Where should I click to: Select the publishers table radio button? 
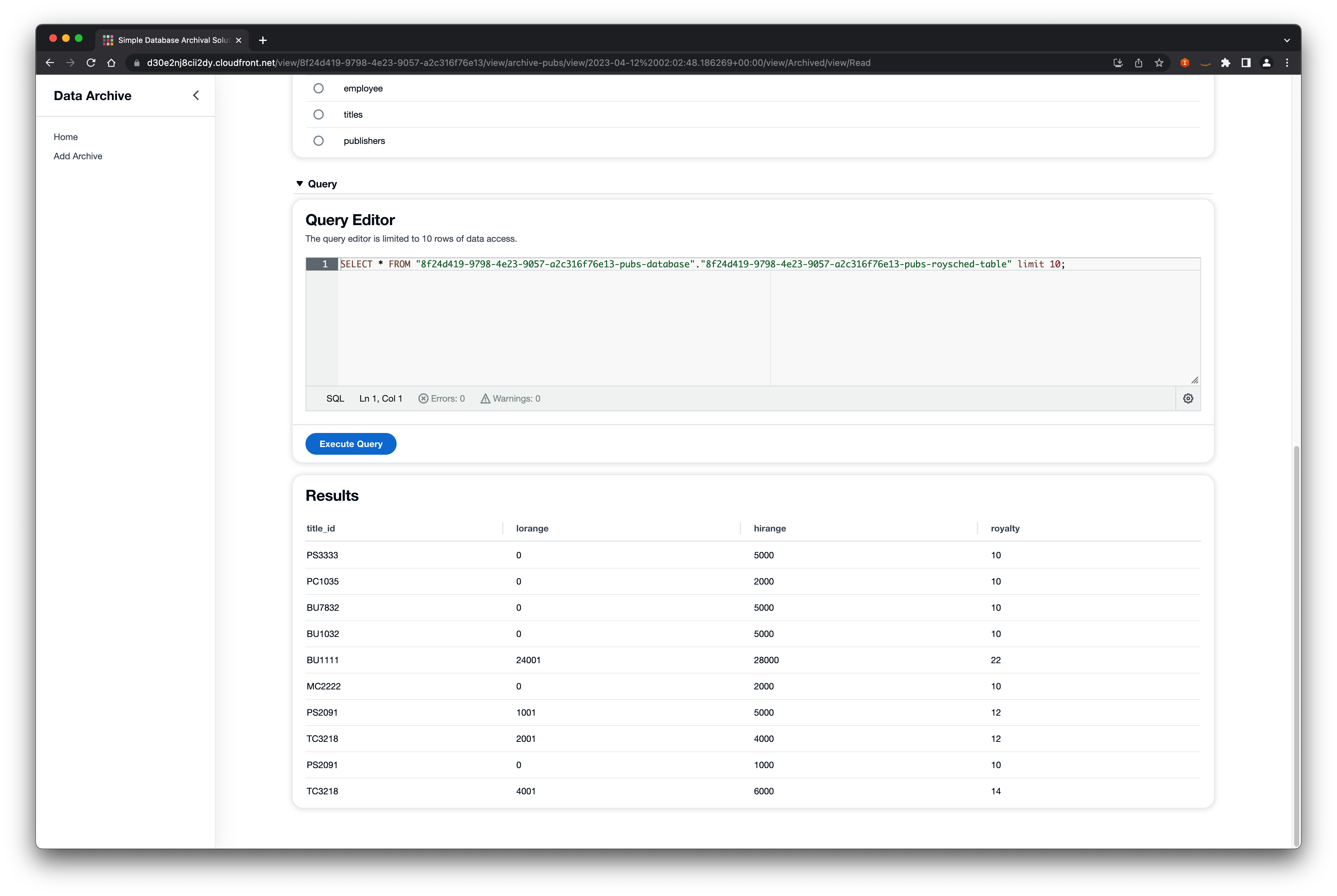point(318,140)
